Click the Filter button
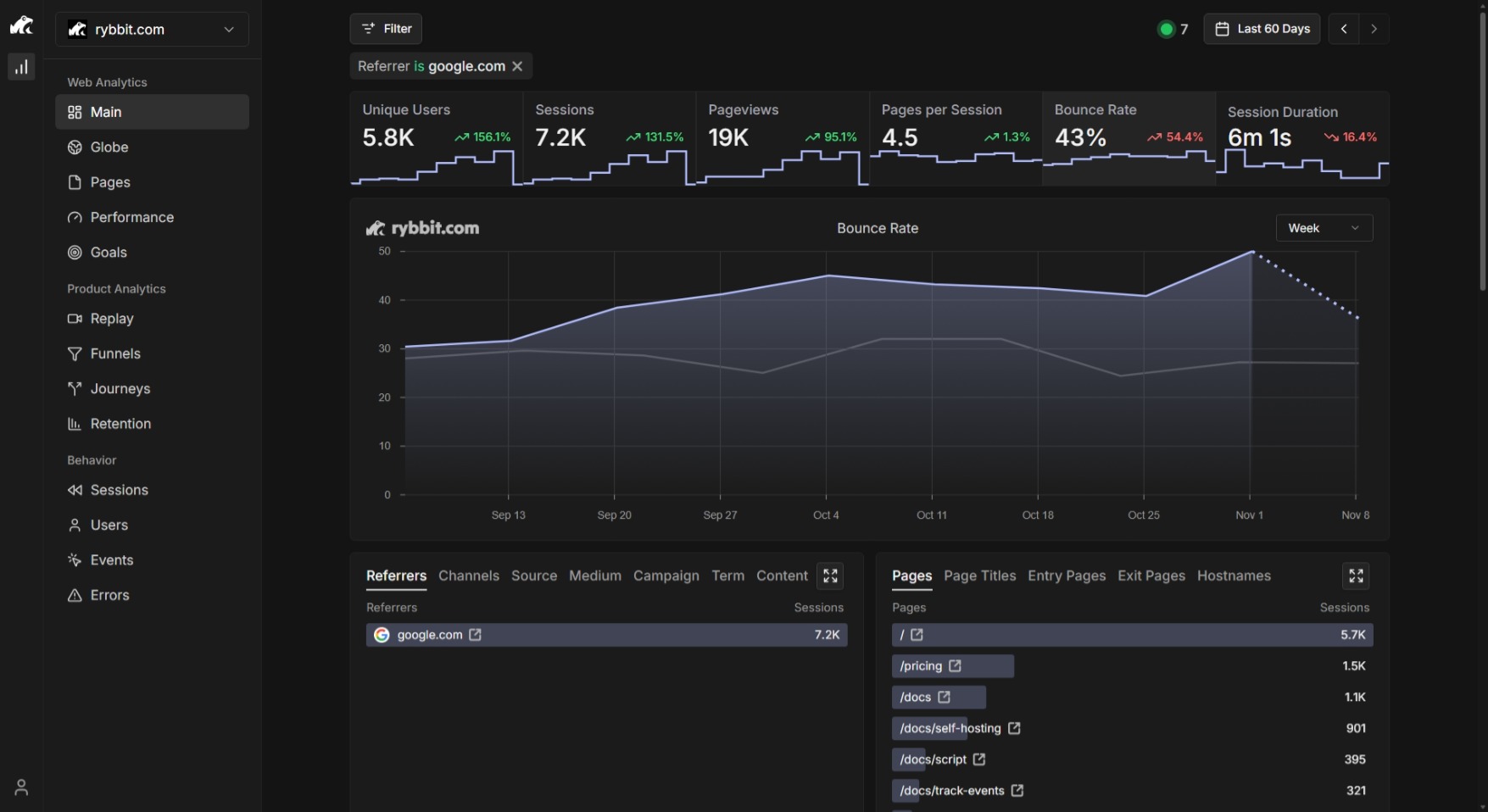This screenshot has width=1488, height=812. pos(386,29)
